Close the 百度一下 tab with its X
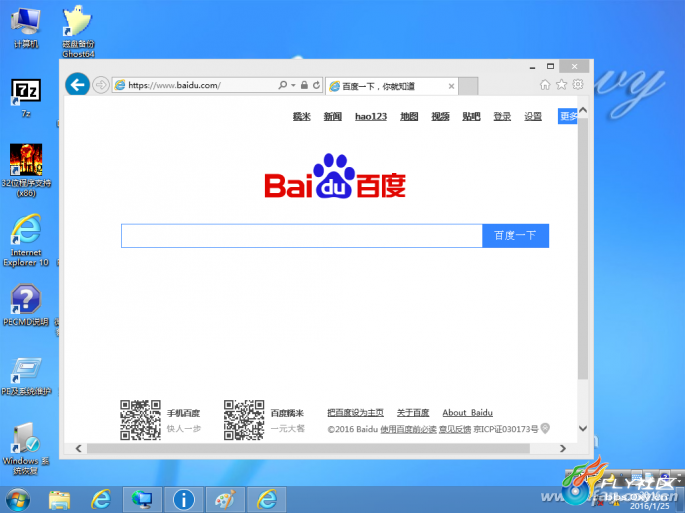Image resolution: width=685 pixels, height=513 pixels. (x=451, y=87)
